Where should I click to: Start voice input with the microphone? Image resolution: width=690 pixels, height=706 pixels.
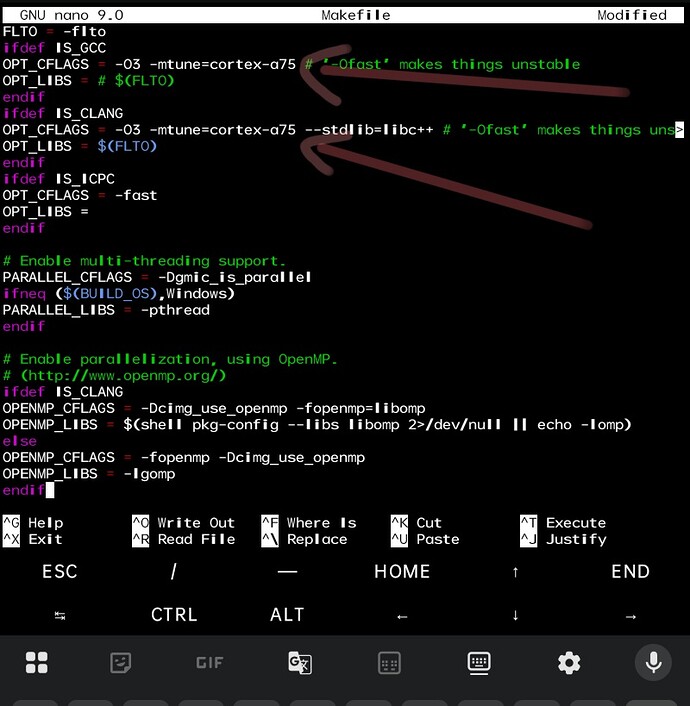click(x=653, y=663)
